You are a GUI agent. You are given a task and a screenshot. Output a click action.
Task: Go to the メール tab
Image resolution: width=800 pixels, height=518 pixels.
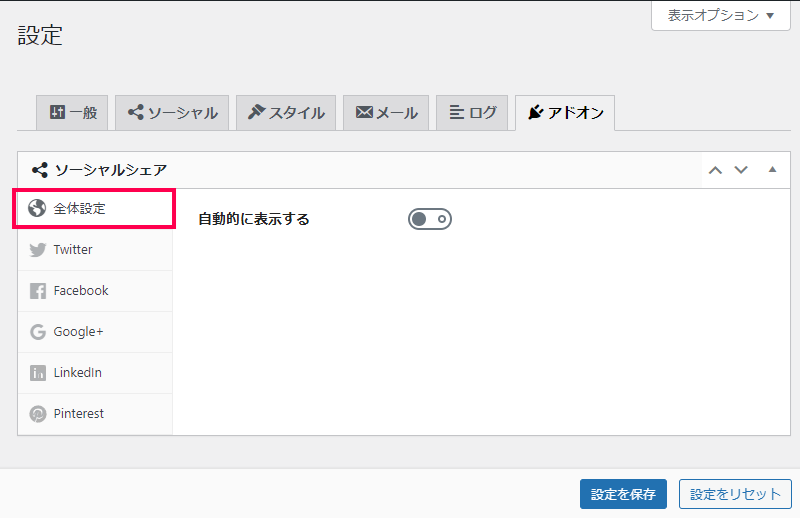click(386, 113)
